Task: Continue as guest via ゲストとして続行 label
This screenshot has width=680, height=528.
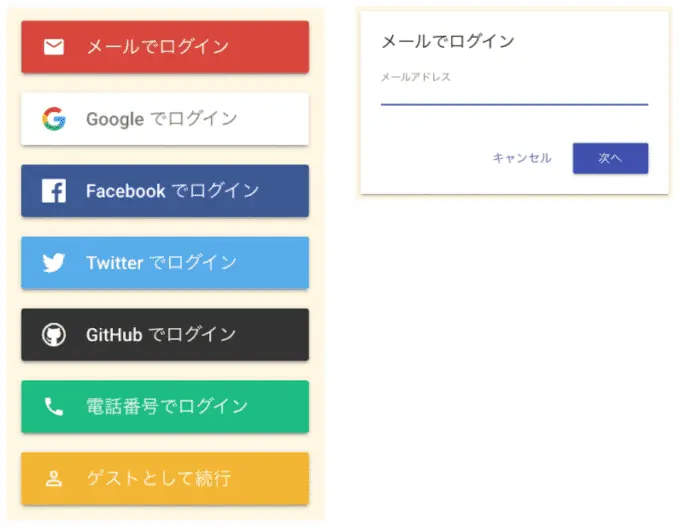Action: pos(158,479)
